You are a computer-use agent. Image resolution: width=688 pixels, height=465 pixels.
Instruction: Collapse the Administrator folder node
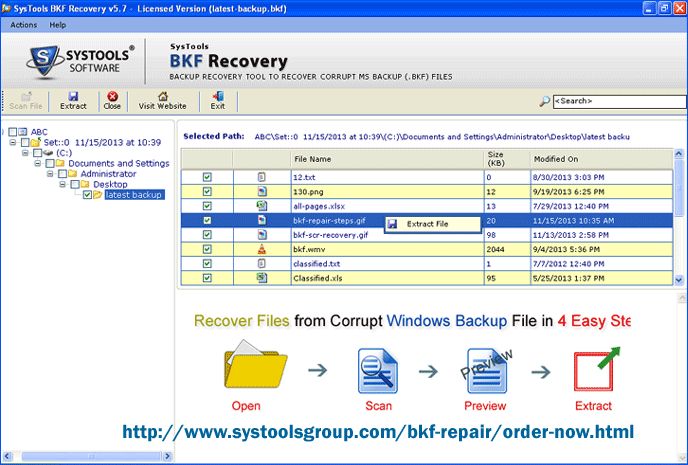tap(49, 174)
